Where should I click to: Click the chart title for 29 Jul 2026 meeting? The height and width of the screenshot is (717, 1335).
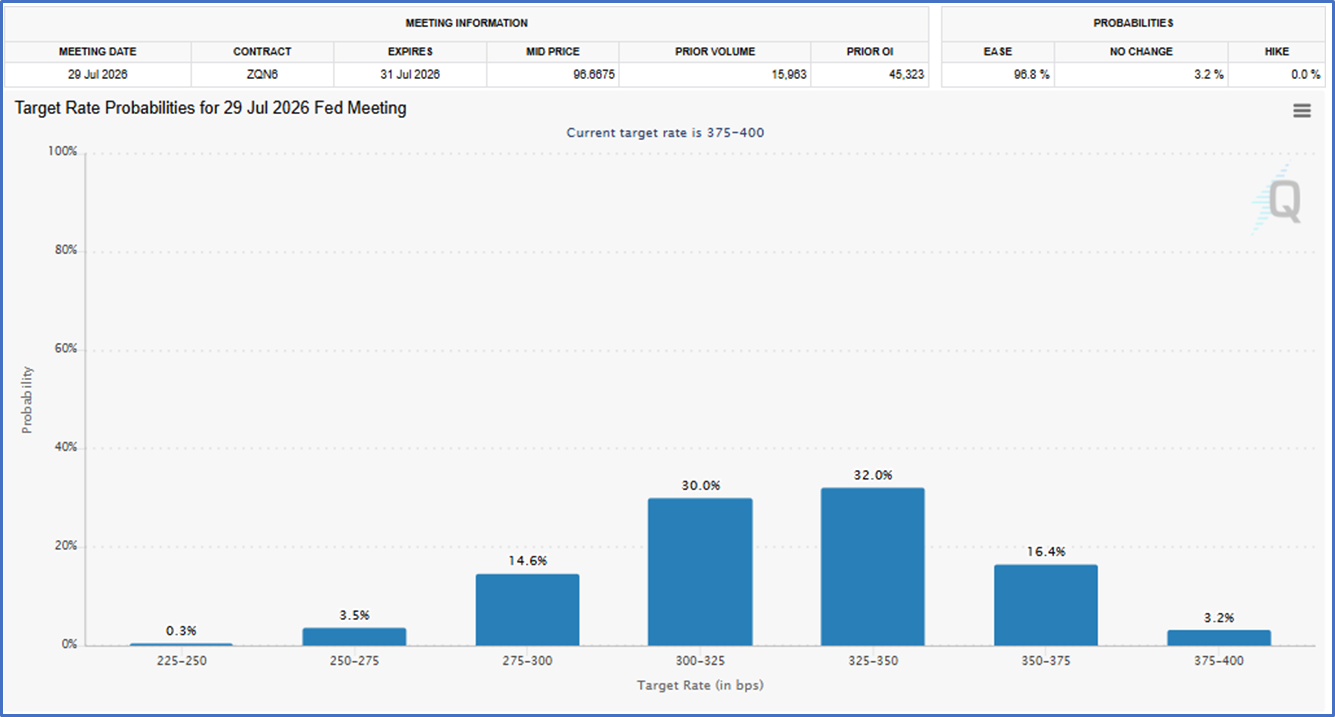point(210,108)
